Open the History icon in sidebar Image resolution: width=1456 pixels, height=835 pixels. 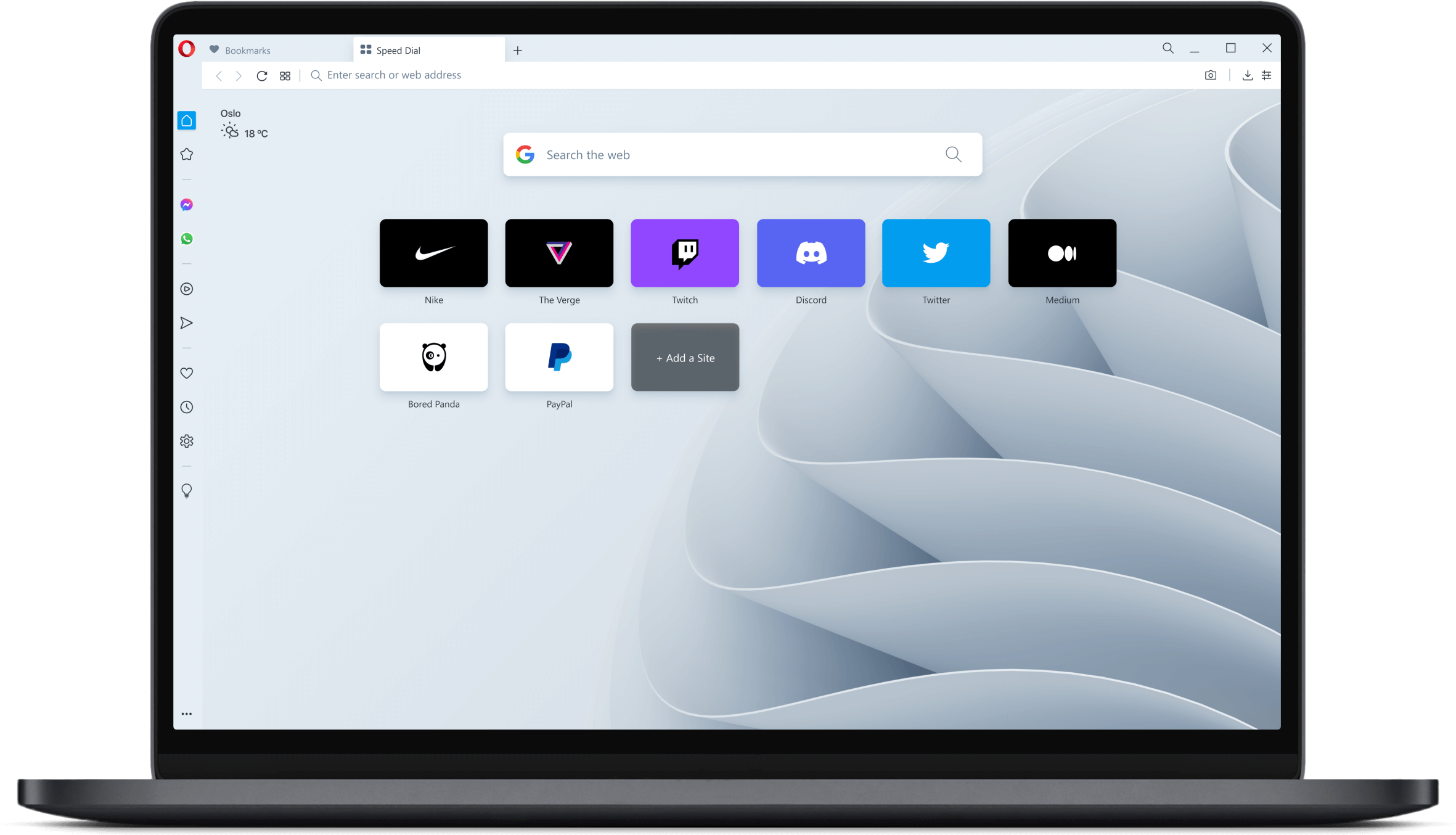[186, 407]
